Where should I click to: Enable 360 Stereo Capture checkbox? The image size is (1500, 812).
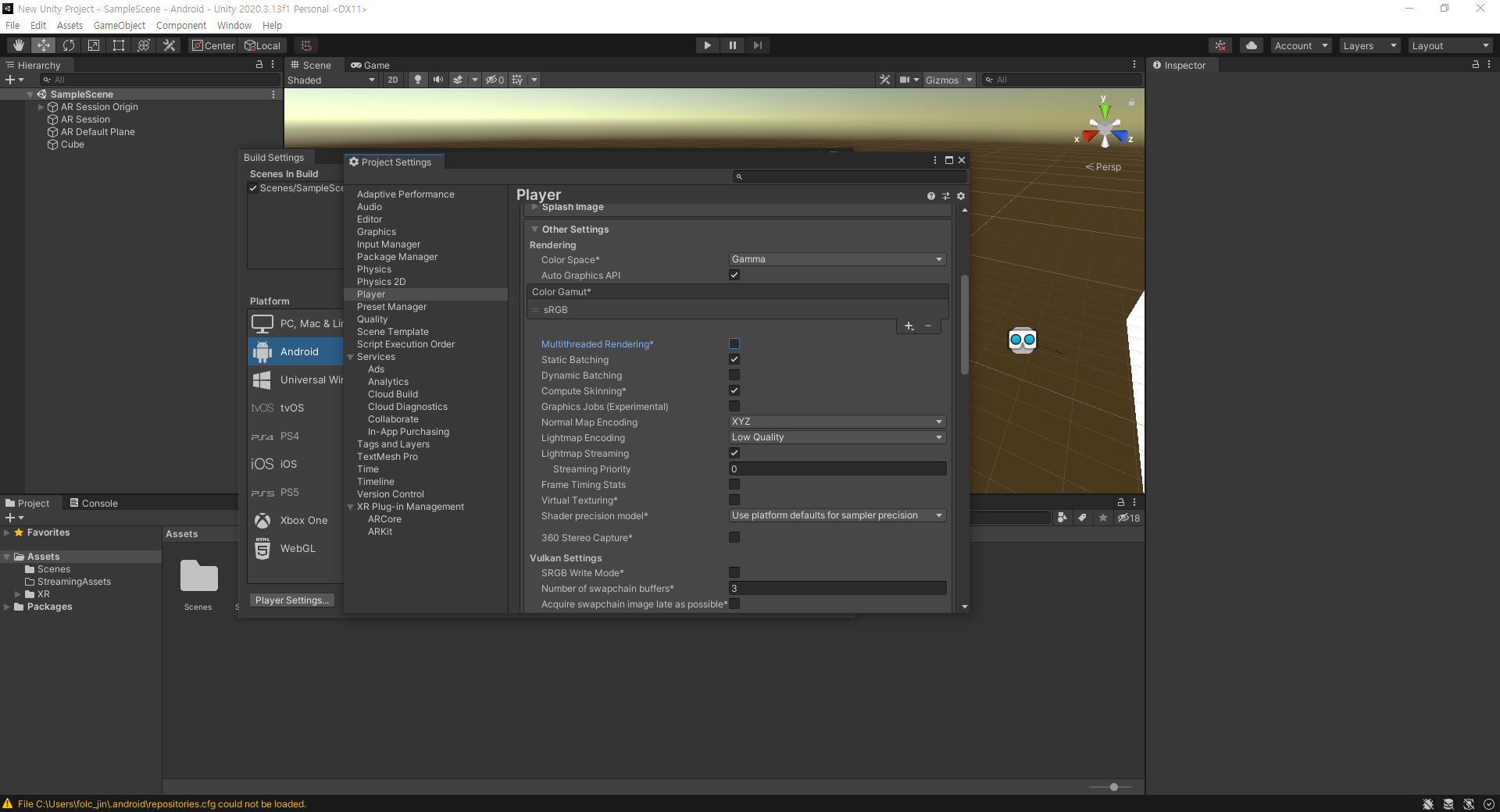tap(734, 537)
